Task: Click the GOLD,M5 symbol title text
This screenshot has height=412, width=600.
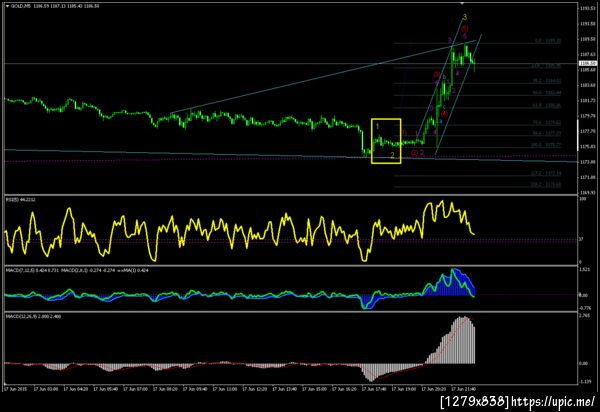Action: [21, 6]
